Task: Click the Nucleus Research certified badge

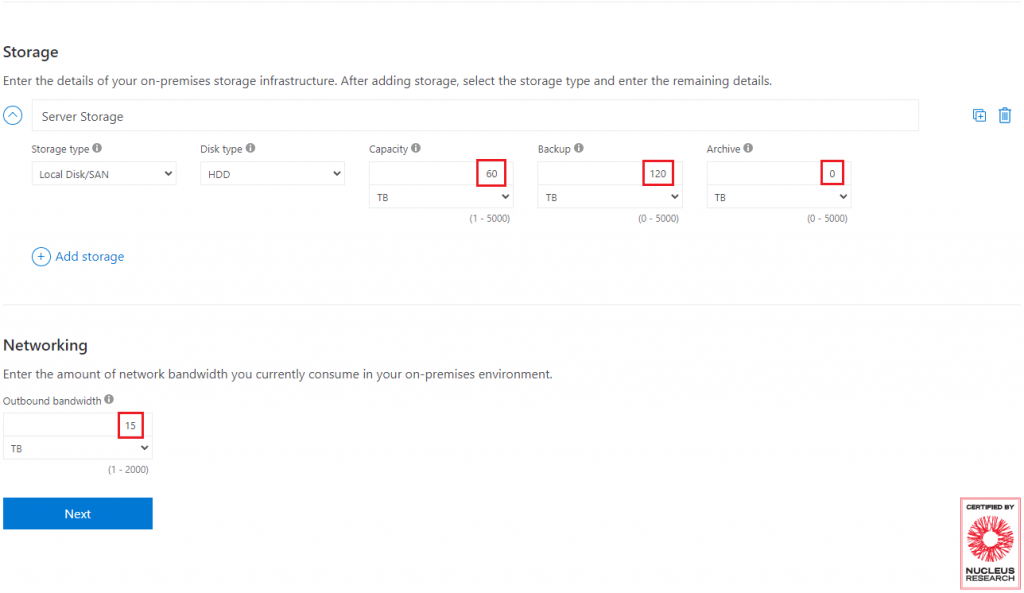Action: tap(990, 544)
